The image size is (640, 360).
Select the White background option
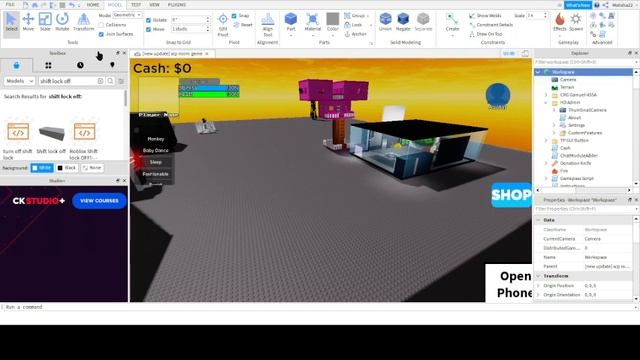pos(42,168)
